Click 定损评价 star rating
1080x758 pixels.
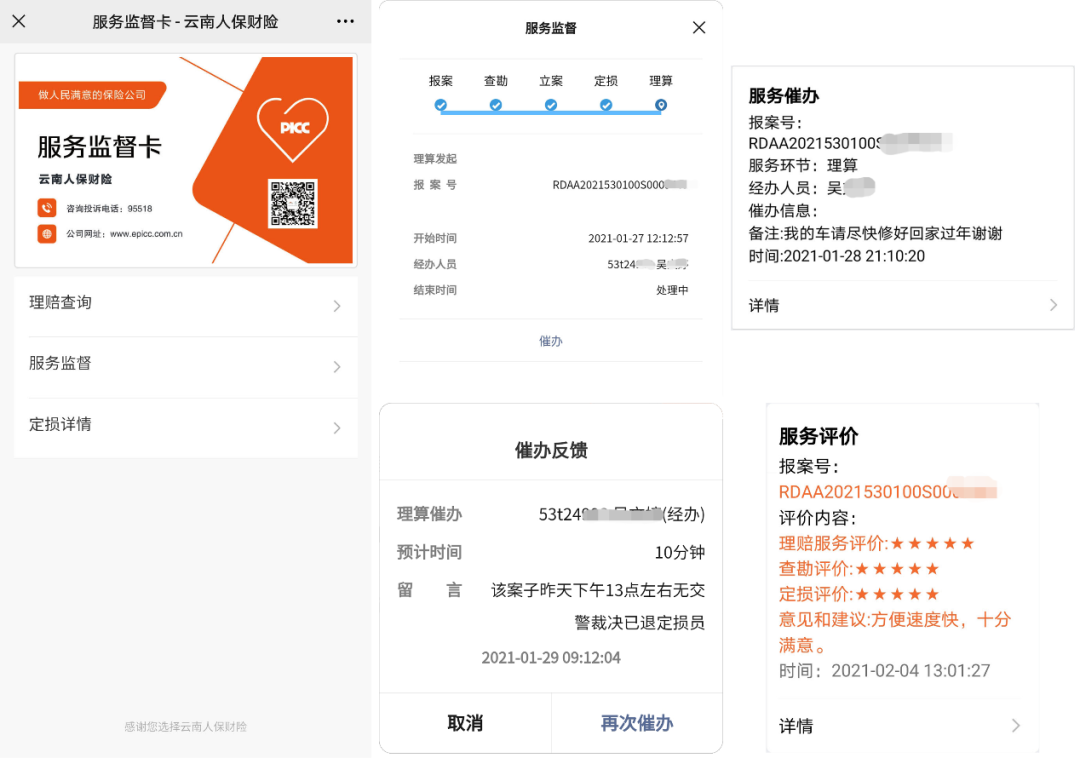click(x=897, y=594)
